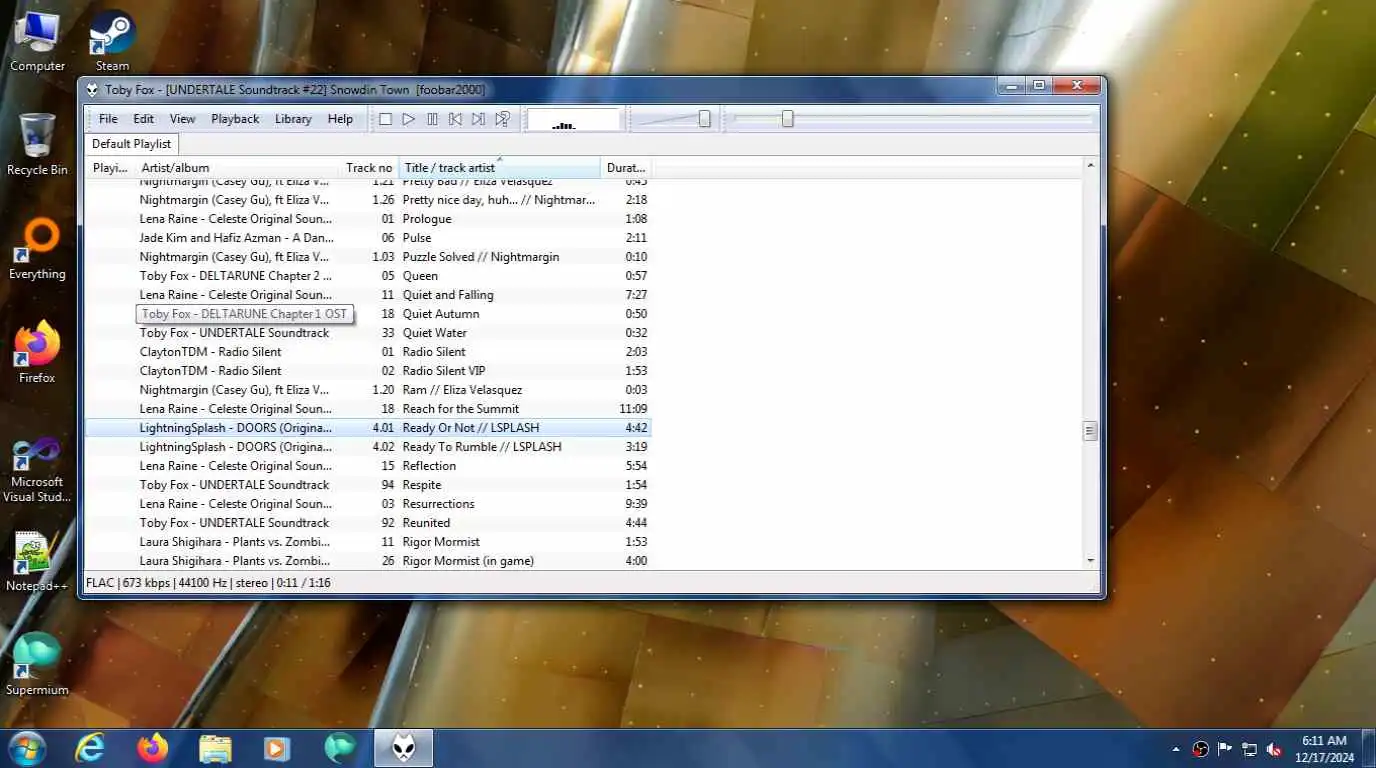Select Ready Or Not // LSPLASH row

click(x=368, y=428)
